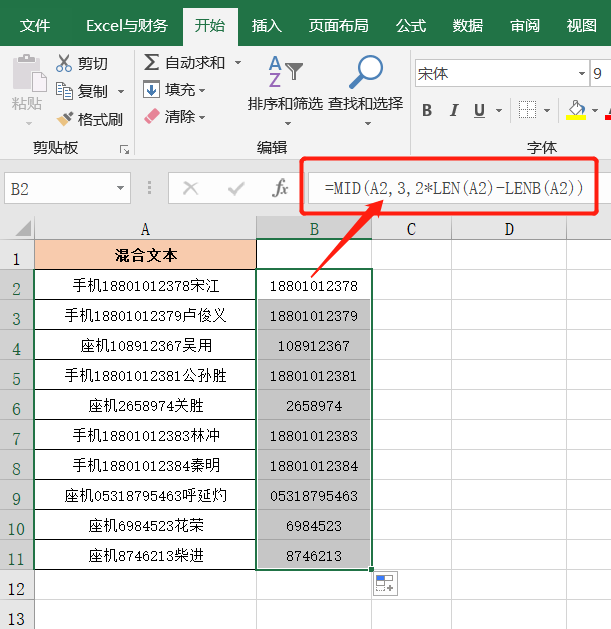The image size is (611, 629).
Task: Open the borders dropdown arrow
Action: pyautogui.click(x=547, y=110)
